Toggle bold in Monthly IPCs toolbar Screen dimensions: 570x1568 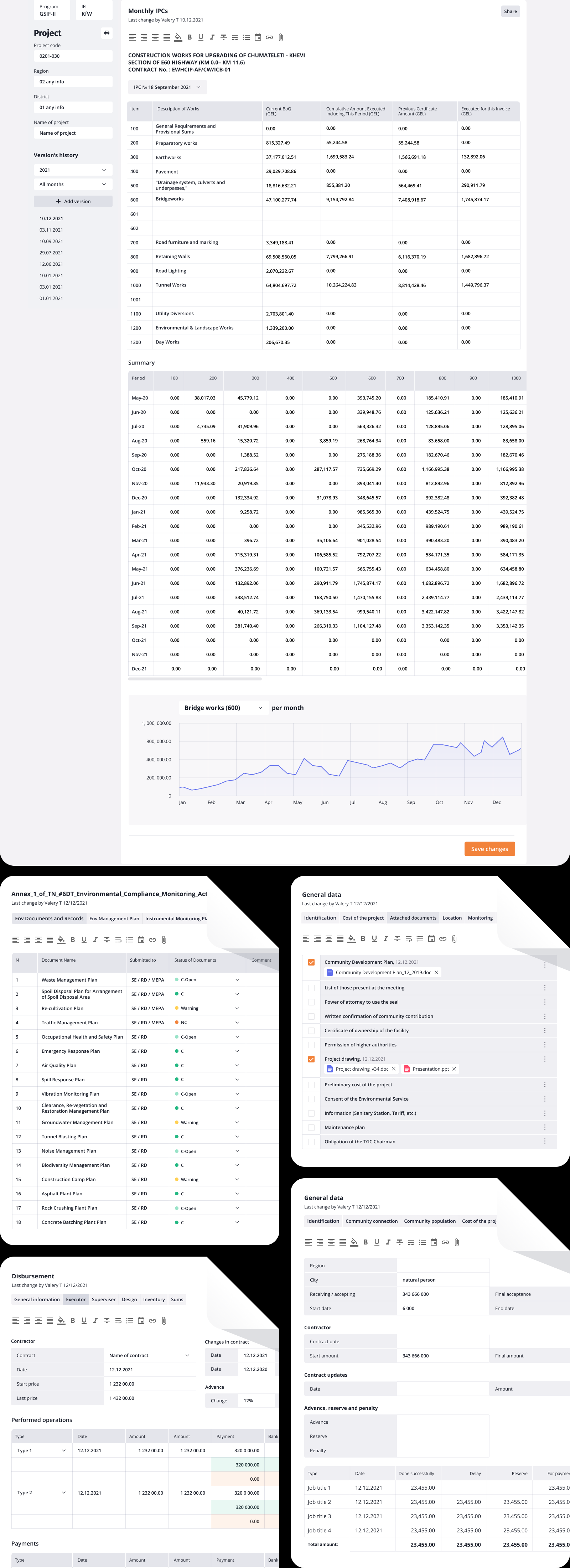pyautogui.click(x=189, y=37)
